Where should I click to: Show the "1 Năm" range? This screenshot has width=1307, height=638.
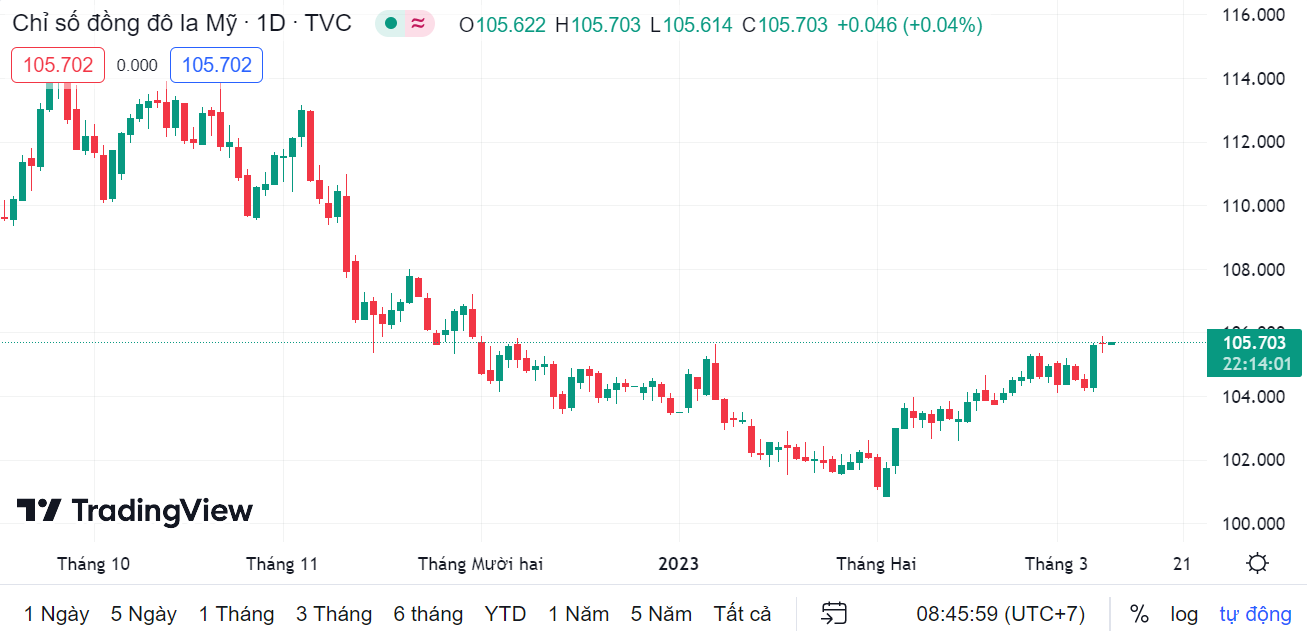(x=578, y=613)
